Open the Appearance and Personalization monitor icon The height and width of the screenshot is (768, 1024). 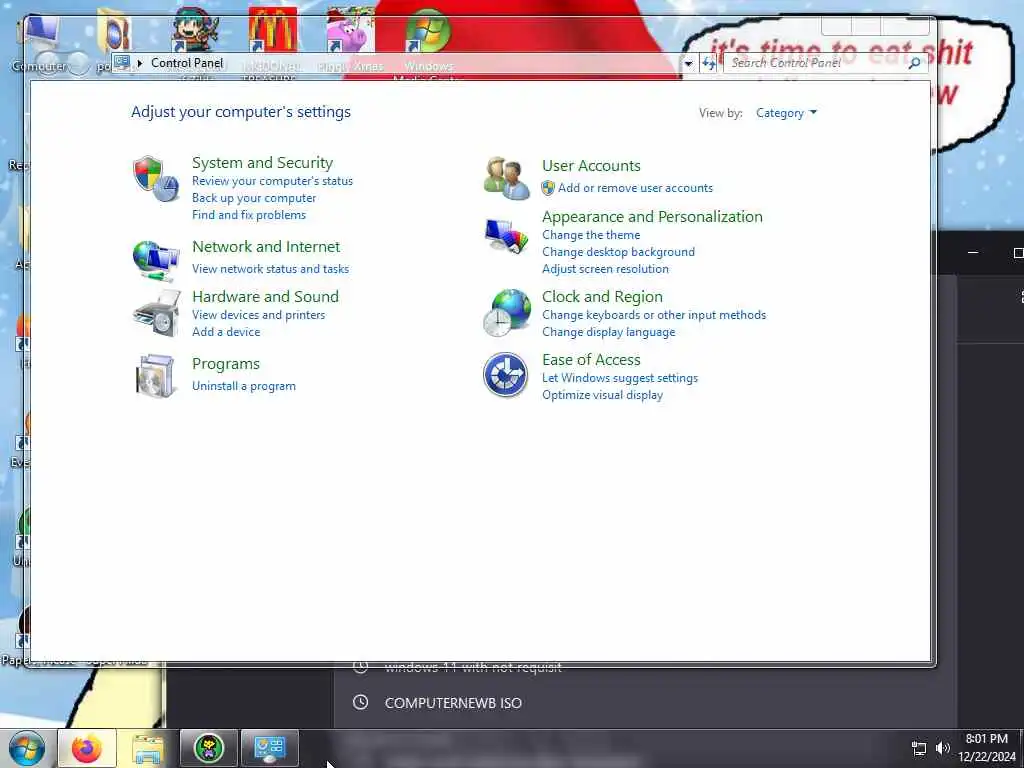[x=506, y=236]
